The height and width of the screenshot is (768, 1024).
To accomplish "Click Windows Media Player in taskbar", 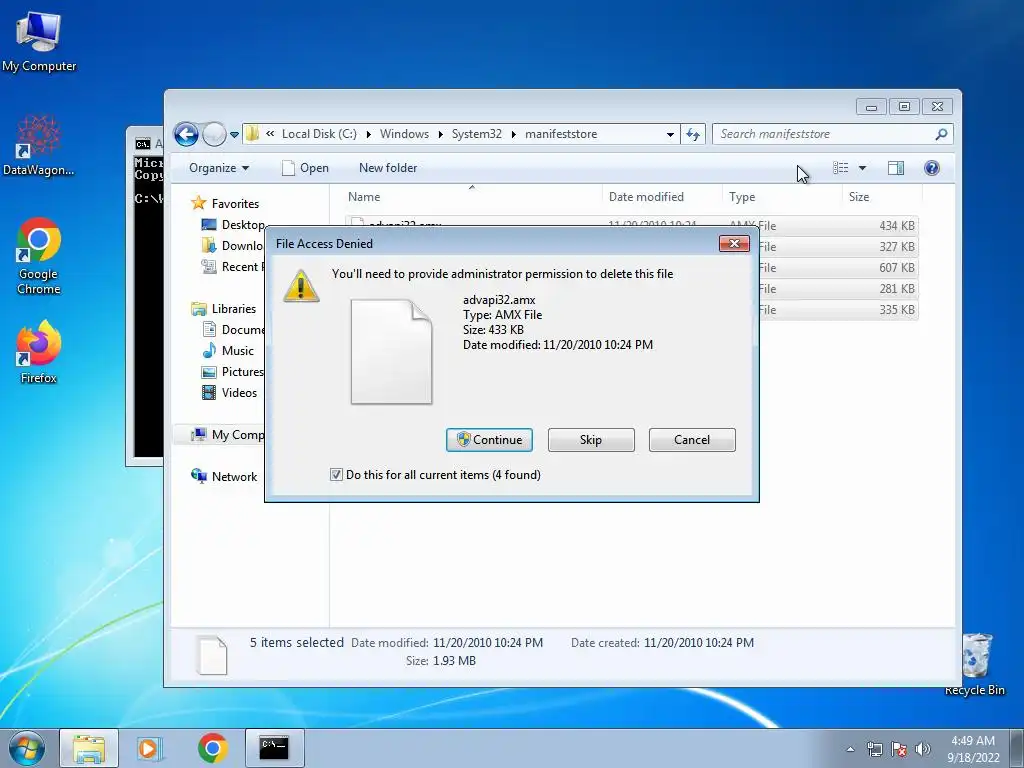I will [x=150, y=748].
